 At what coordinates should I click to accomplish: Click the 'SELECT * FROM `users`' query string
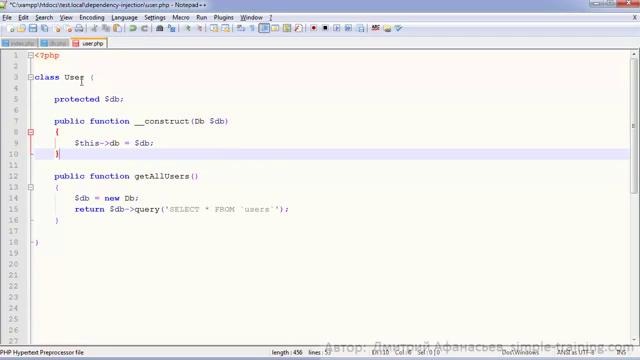click(x=223, y=209)
